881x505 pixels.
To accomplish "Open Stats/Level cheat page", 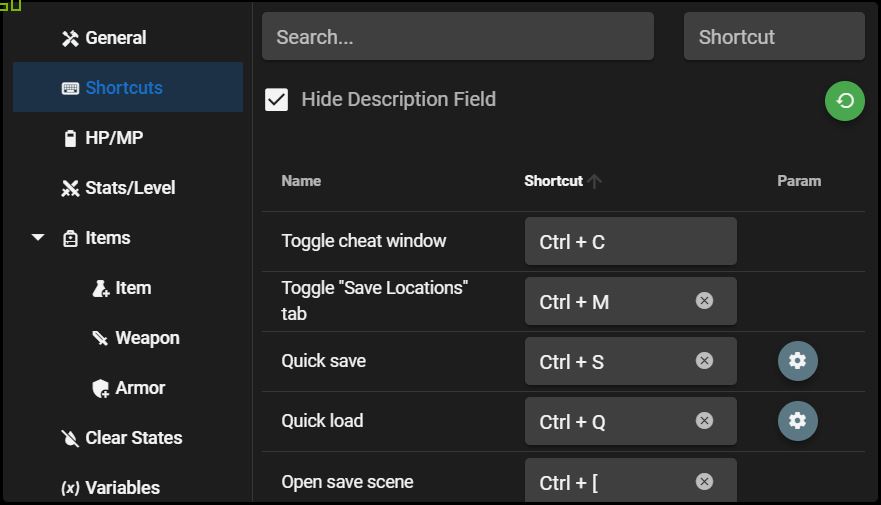I will point(129,188).
